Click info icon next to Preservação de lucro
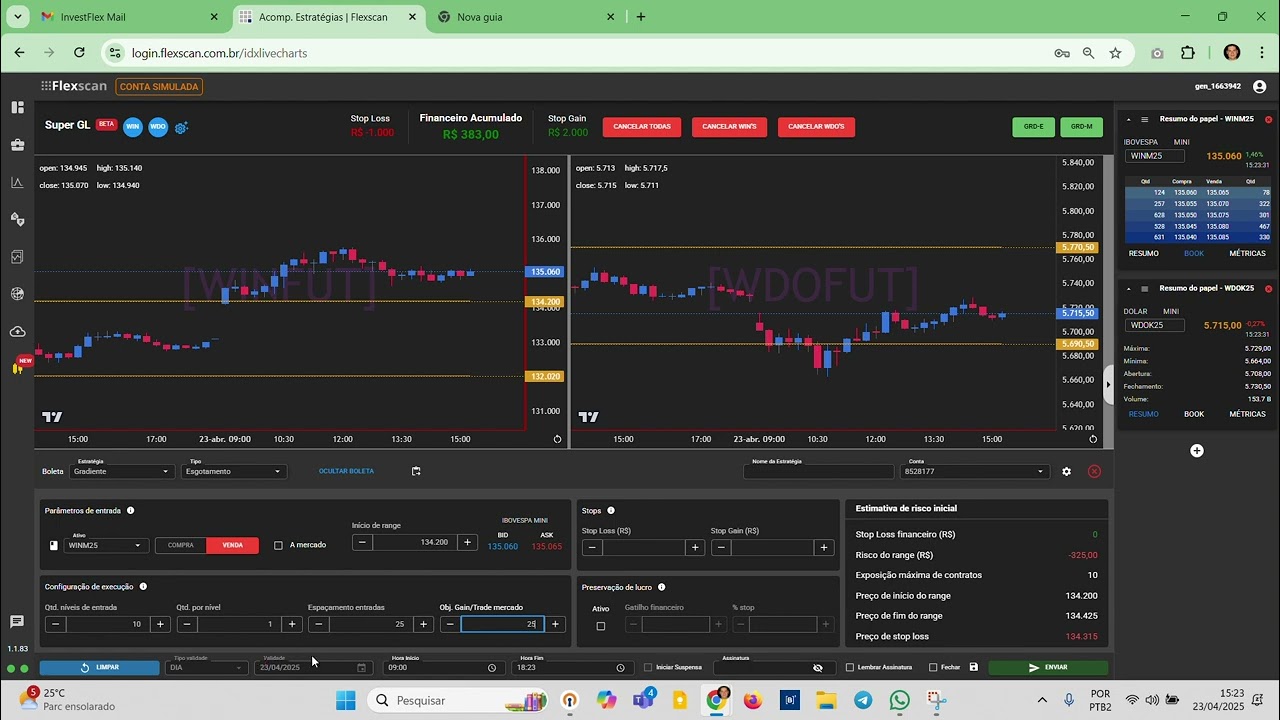This screenshot has width=1280, height=720. click(x=661, y=587)
